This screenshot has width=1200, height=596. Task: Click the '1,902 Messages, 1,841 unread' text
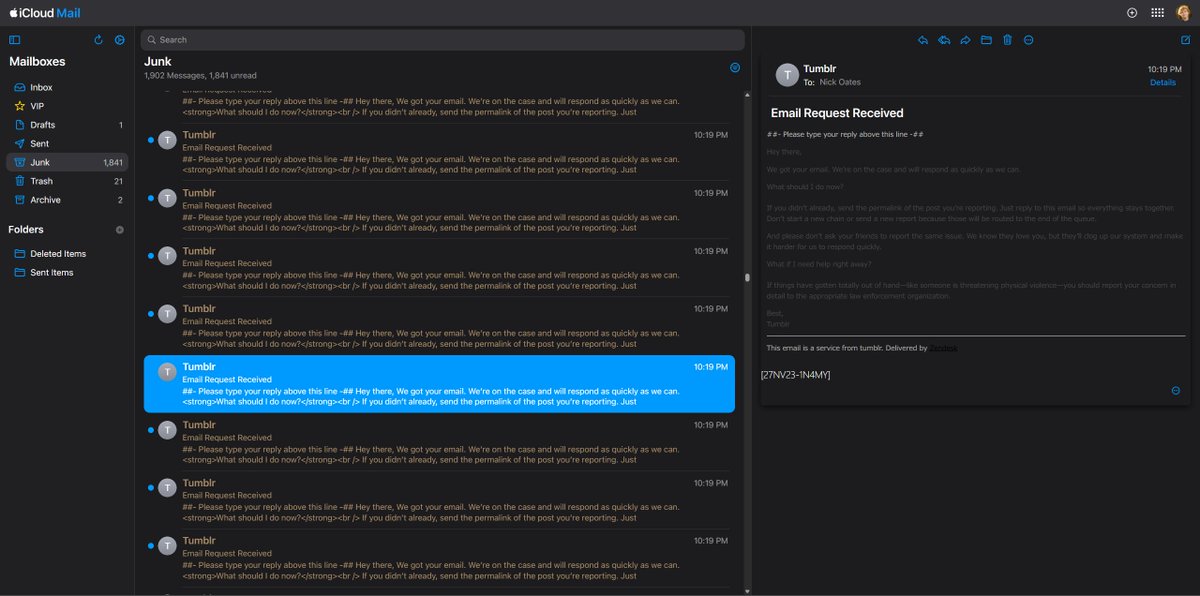point(200,76)
